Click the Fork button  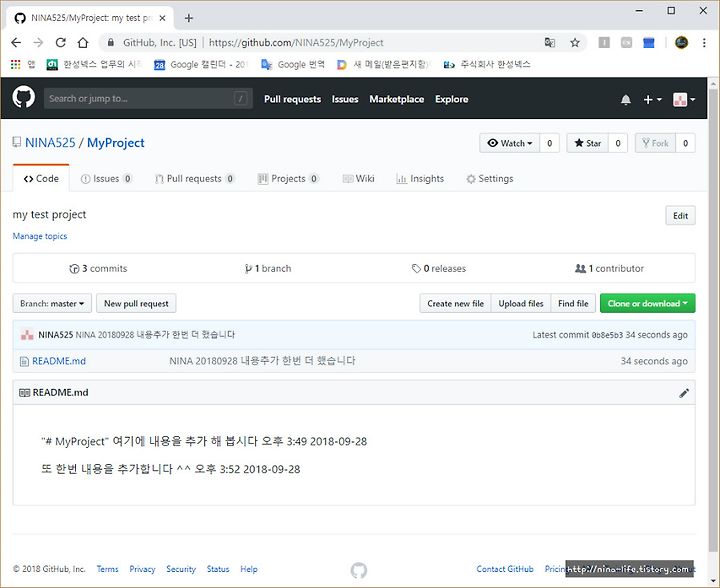pos(655,143)
